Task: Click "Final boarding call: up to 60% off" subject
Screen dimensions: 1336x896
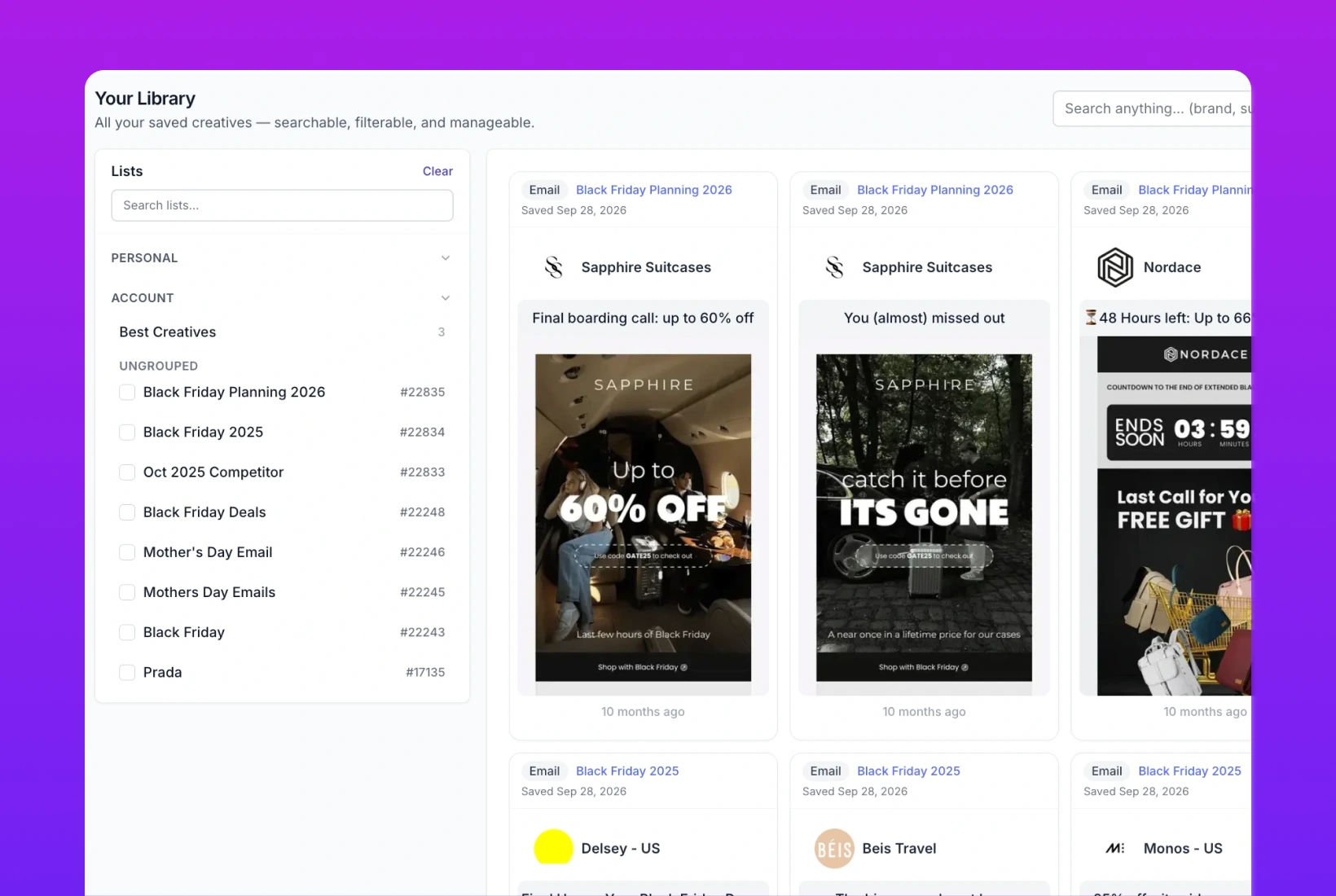Action: [643, 318]
